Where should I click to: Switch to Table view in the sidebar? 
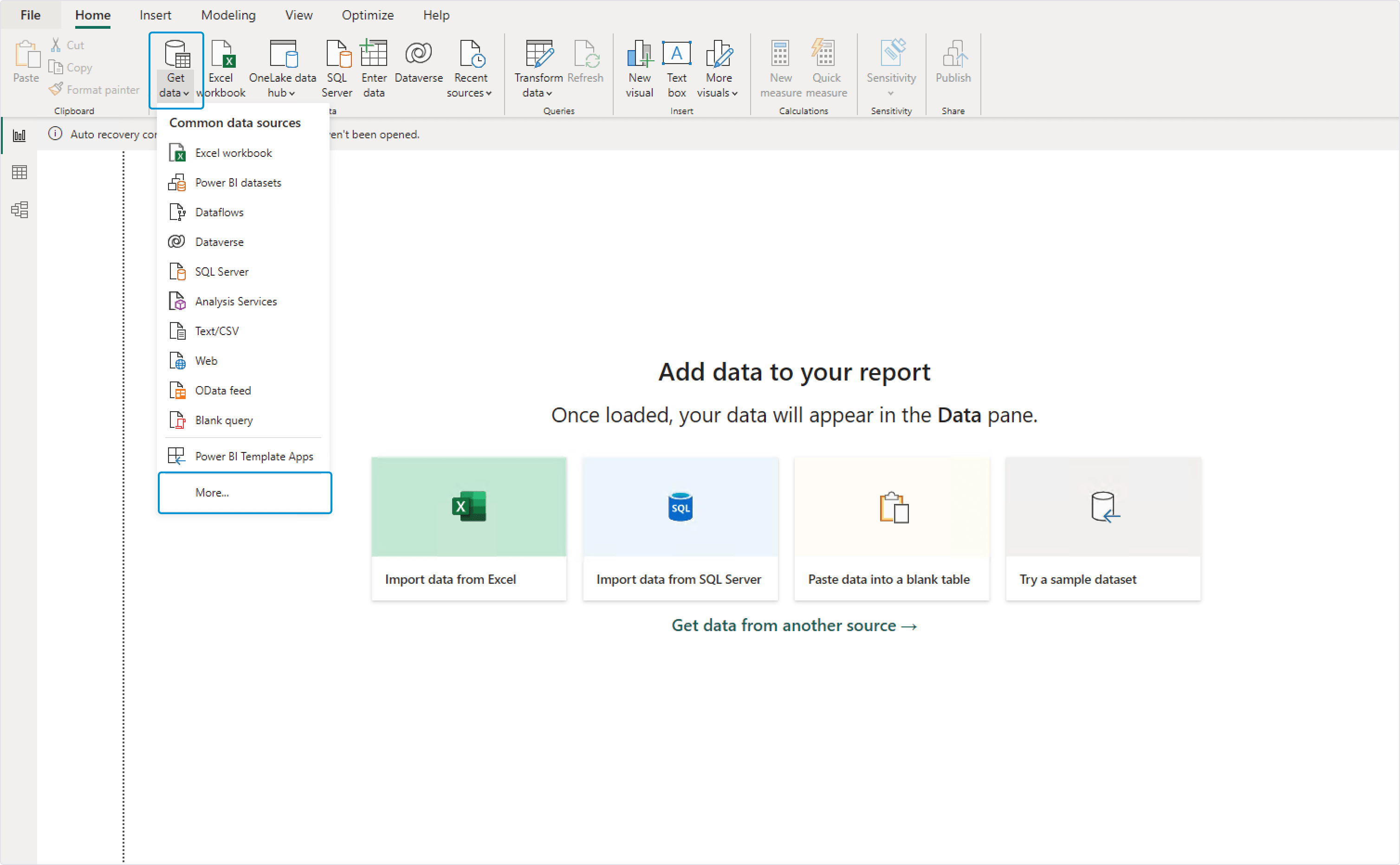(x=19, y=172)
